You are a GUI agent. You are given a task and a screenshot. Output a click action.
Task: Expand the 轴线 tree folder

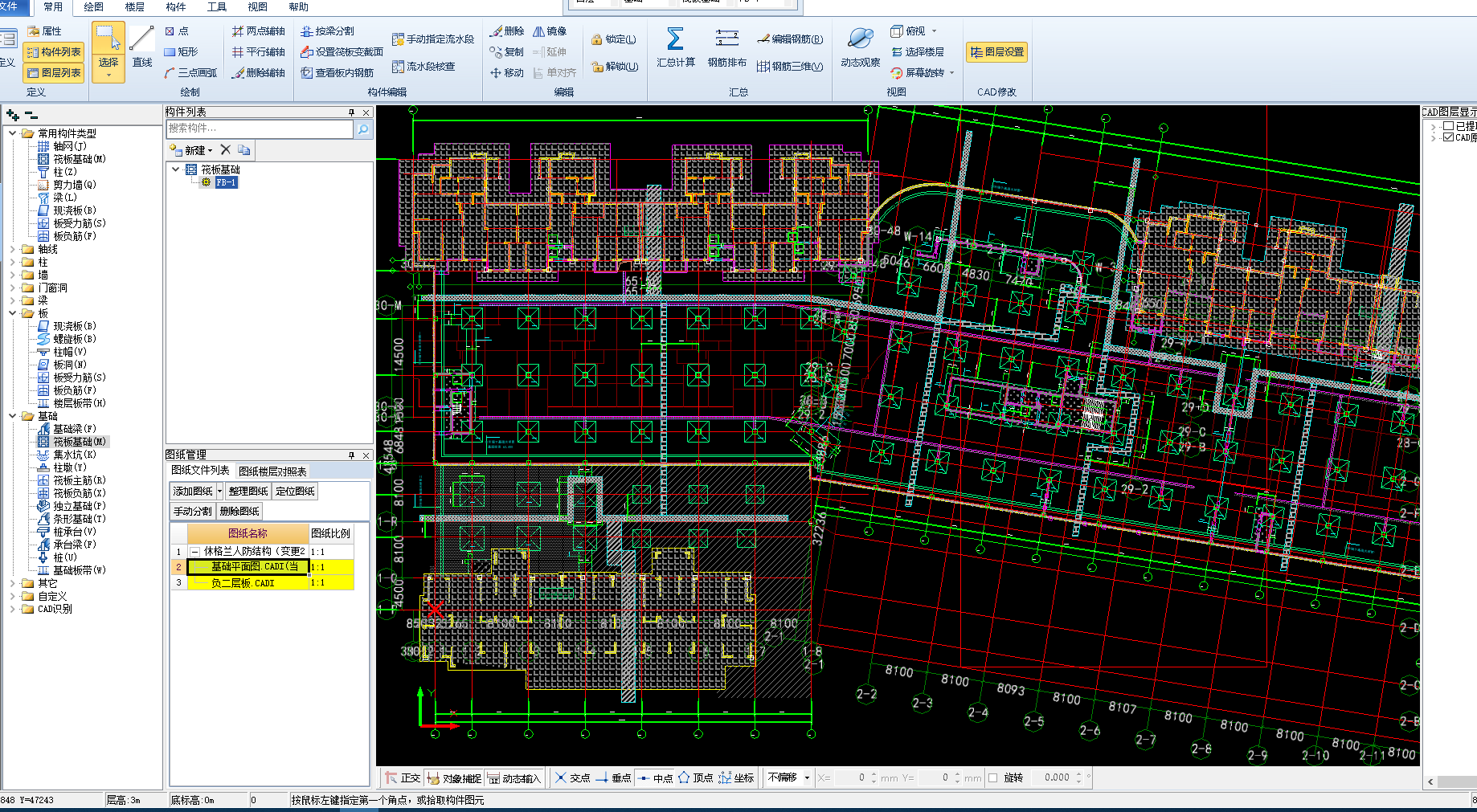point(13,249)
